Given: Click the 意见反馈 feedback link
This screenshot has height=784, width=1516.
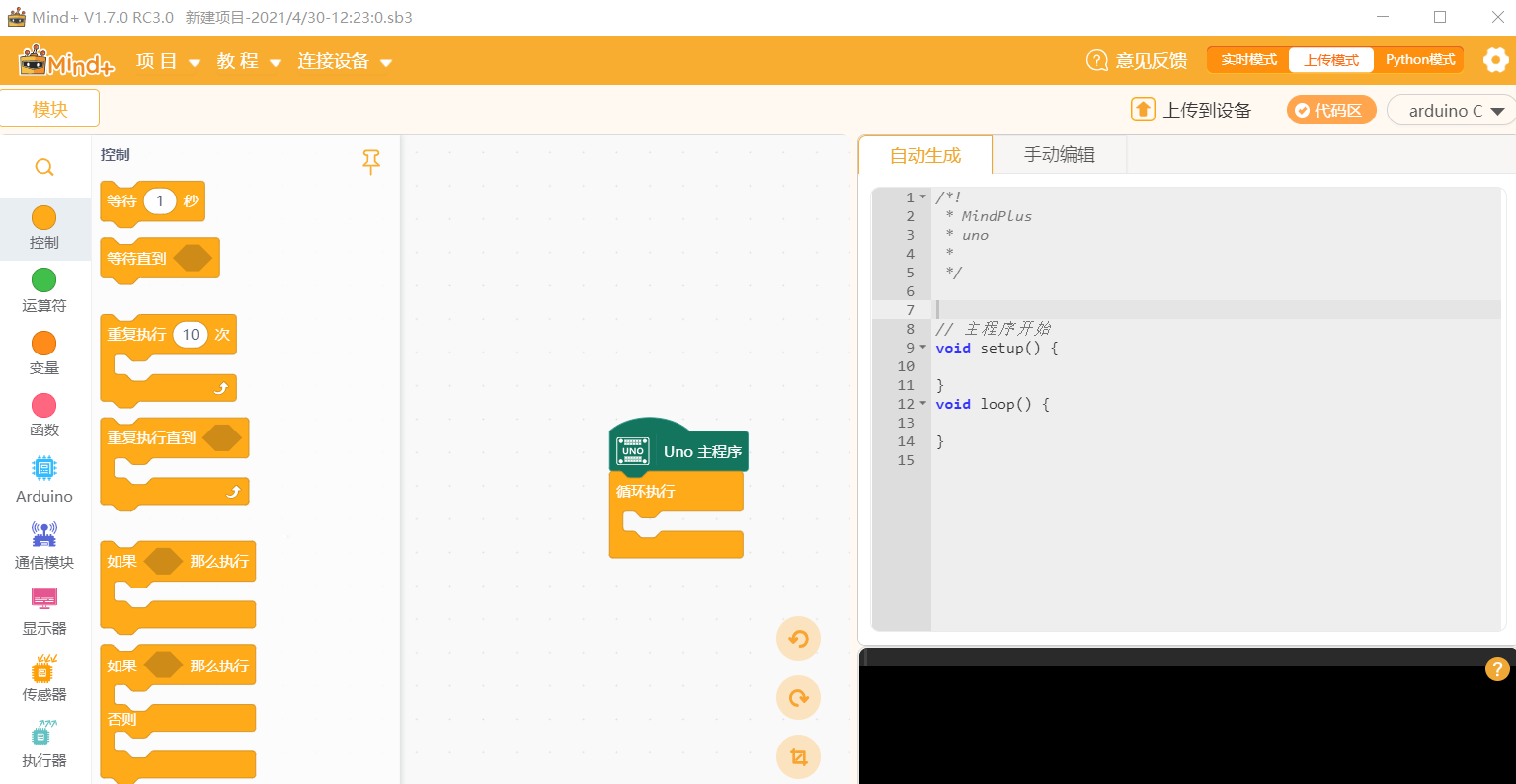Looking at the screenshot, I should click(x=1151, y=61).
